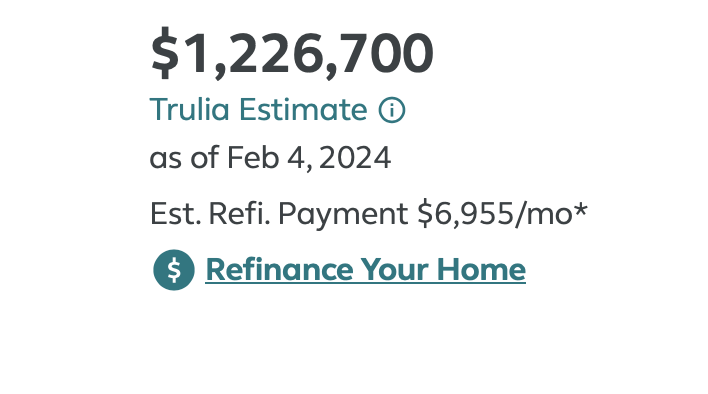Click the Refi. abbreviation text
The height and width of the screenshot is (394, 708).
pyautogui.click(x=239, y=213)
